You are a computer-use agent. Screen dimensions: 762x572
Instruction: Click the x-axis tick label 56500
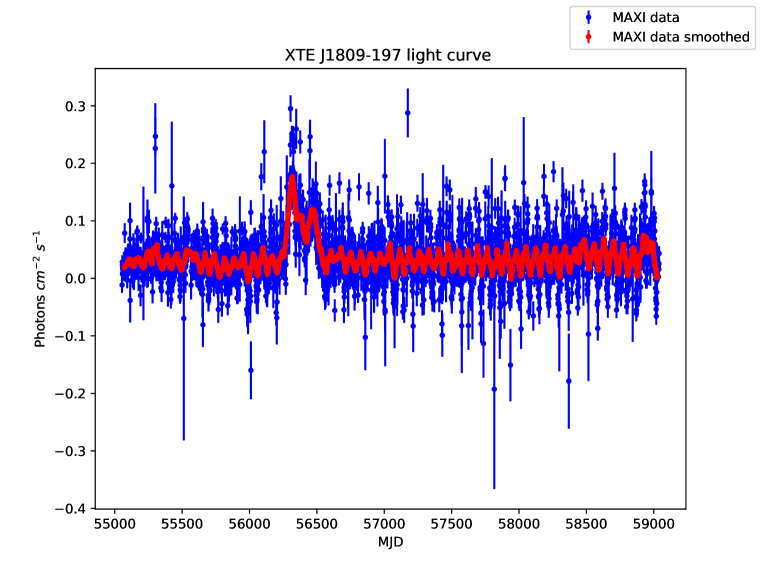pyautogui.click(x=316, y=524)
